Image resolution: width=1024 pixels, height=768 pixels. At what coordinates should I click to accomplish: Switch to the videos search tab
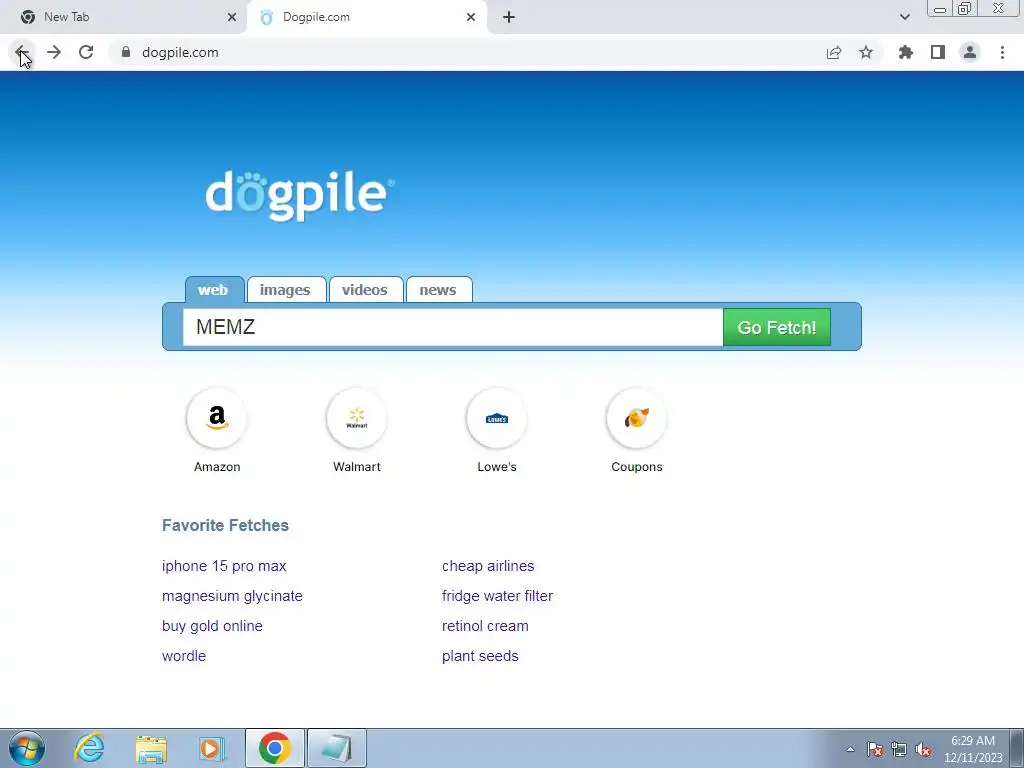(365, 290)
